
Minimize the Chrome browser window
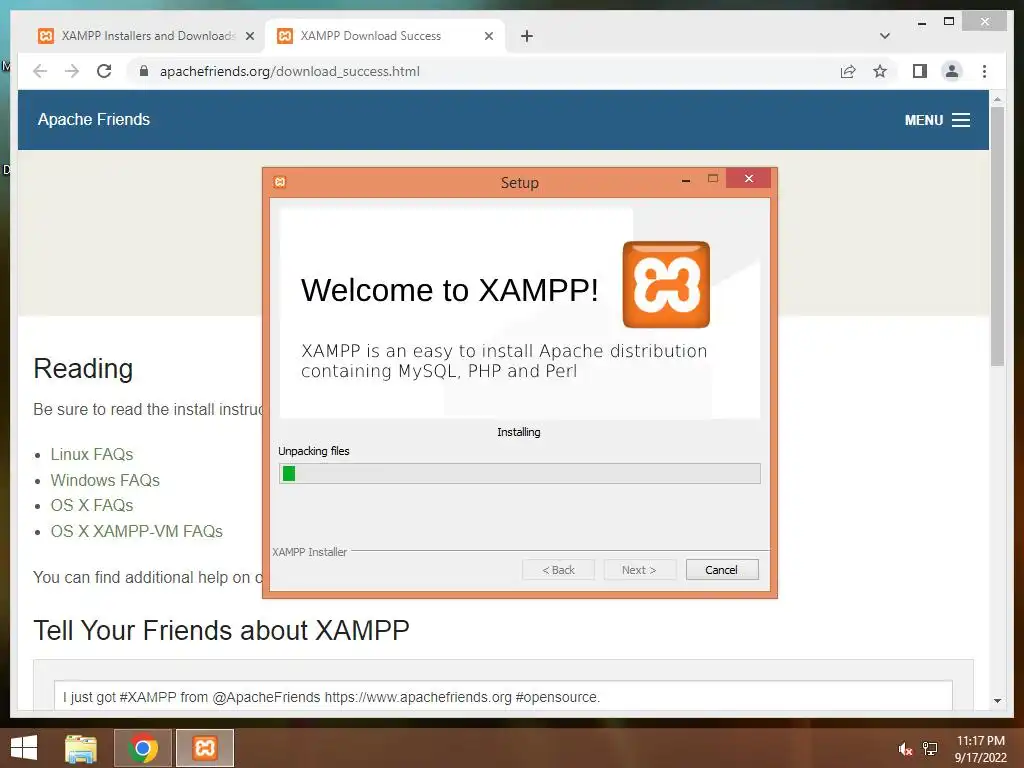coord(921,22)
